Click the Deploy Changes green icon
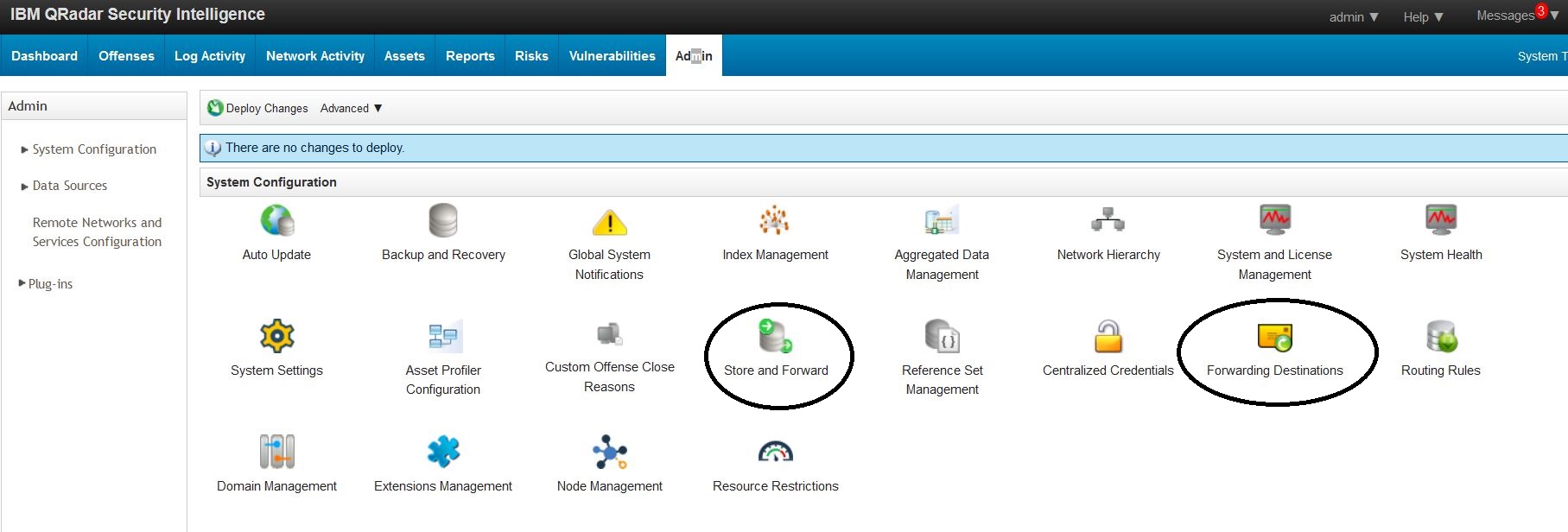 pos(215,108)
